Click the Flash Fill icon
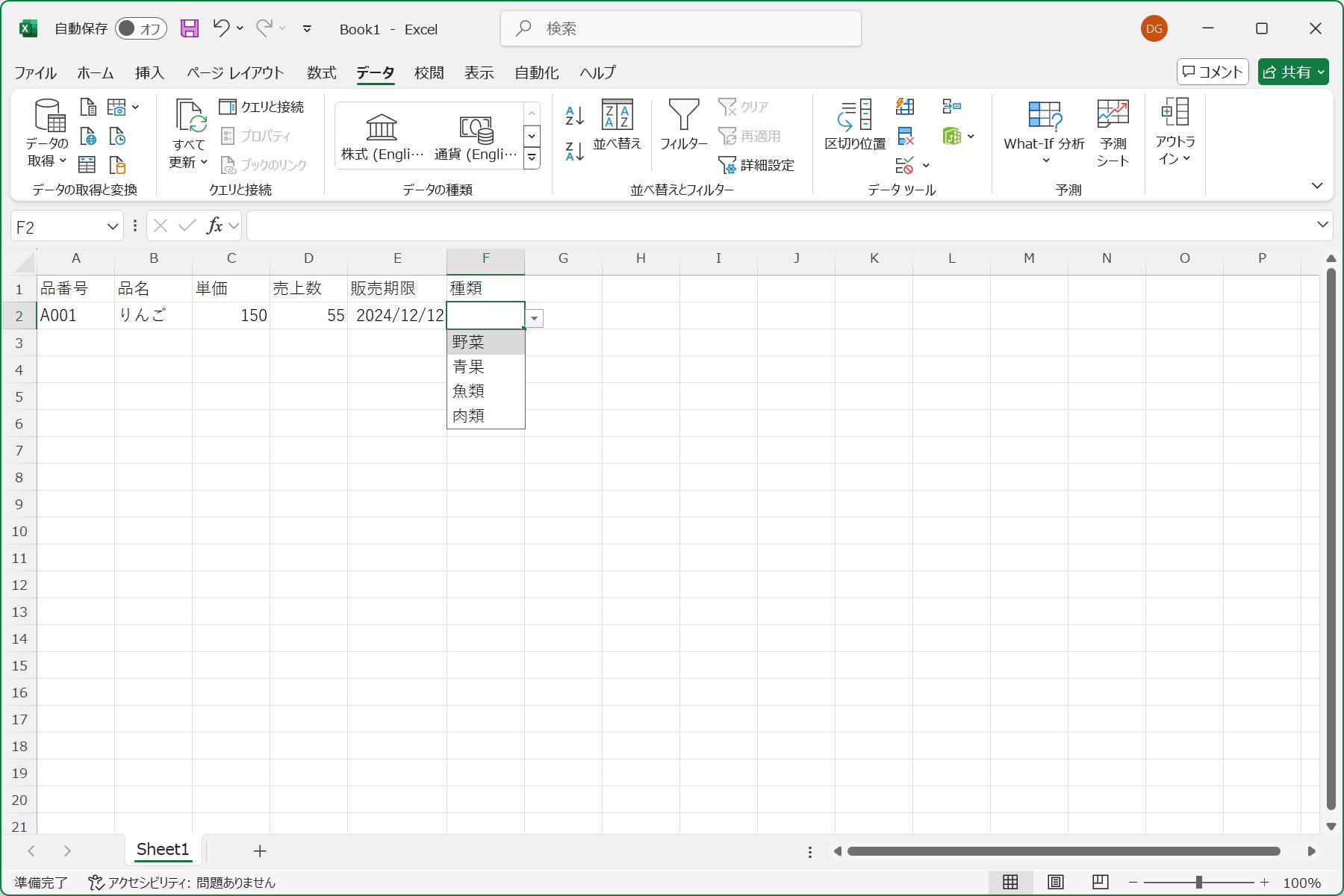Viewport: 1344px width, 896px height. point(905,107)
